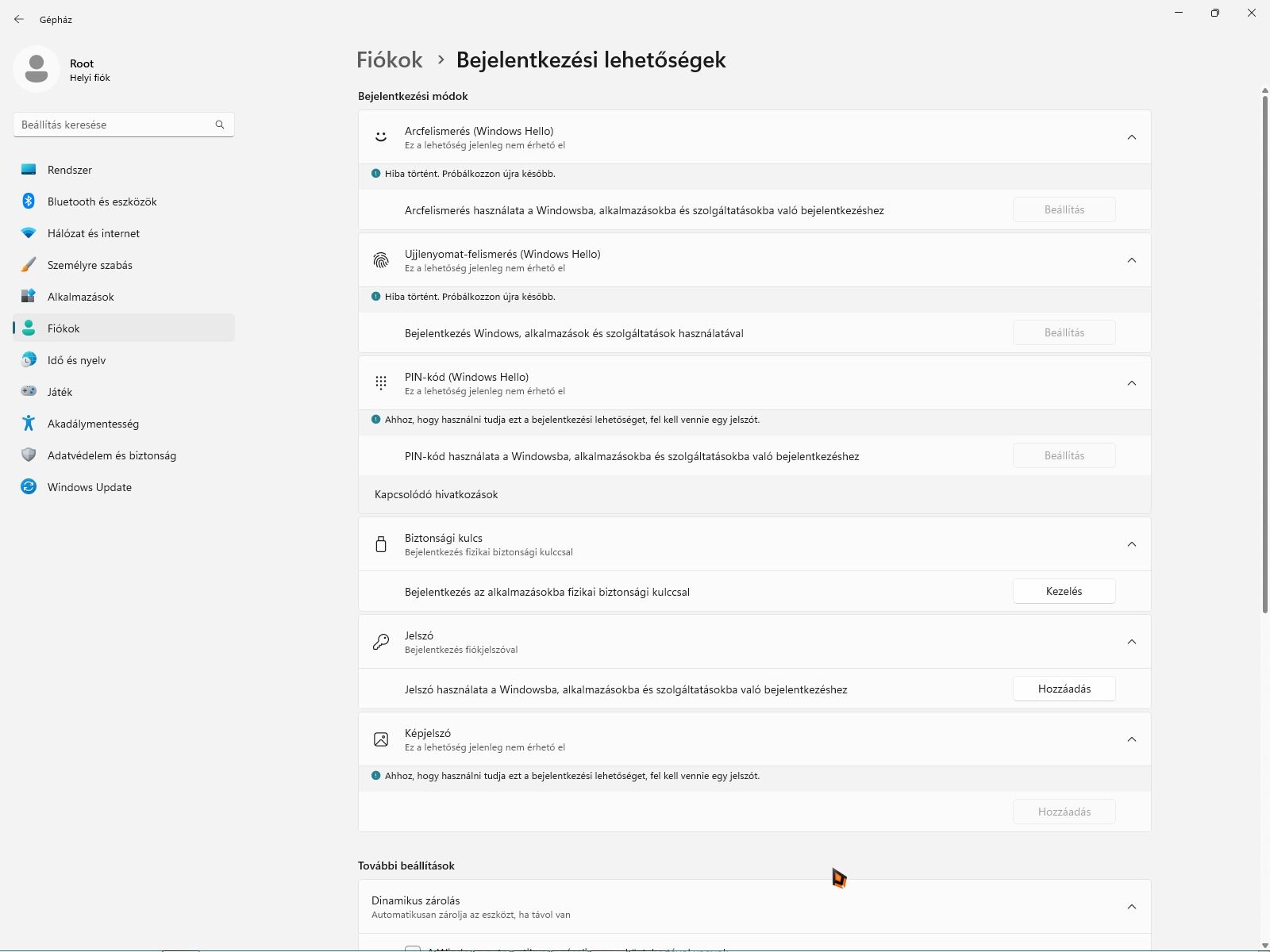Click info icon beside PIN-kód password notice
Viewport: 1270px width, 952px height.
[376, 419]
